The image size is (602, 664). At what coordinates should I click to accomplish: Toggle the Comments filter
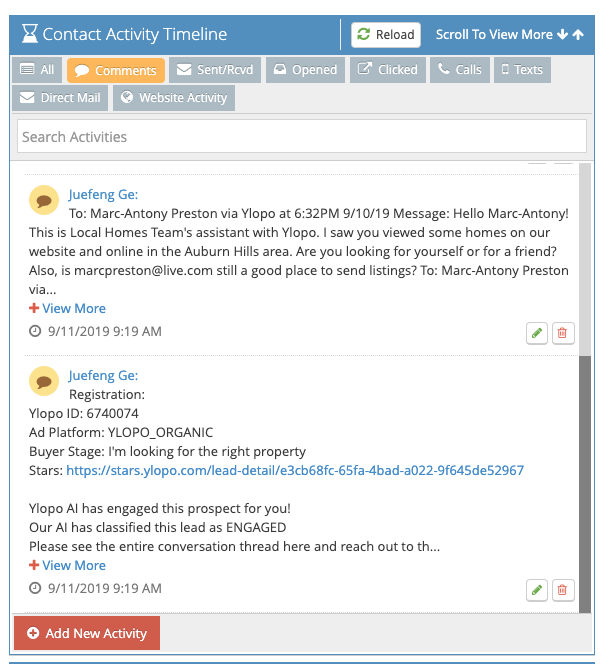click(115, 70)
